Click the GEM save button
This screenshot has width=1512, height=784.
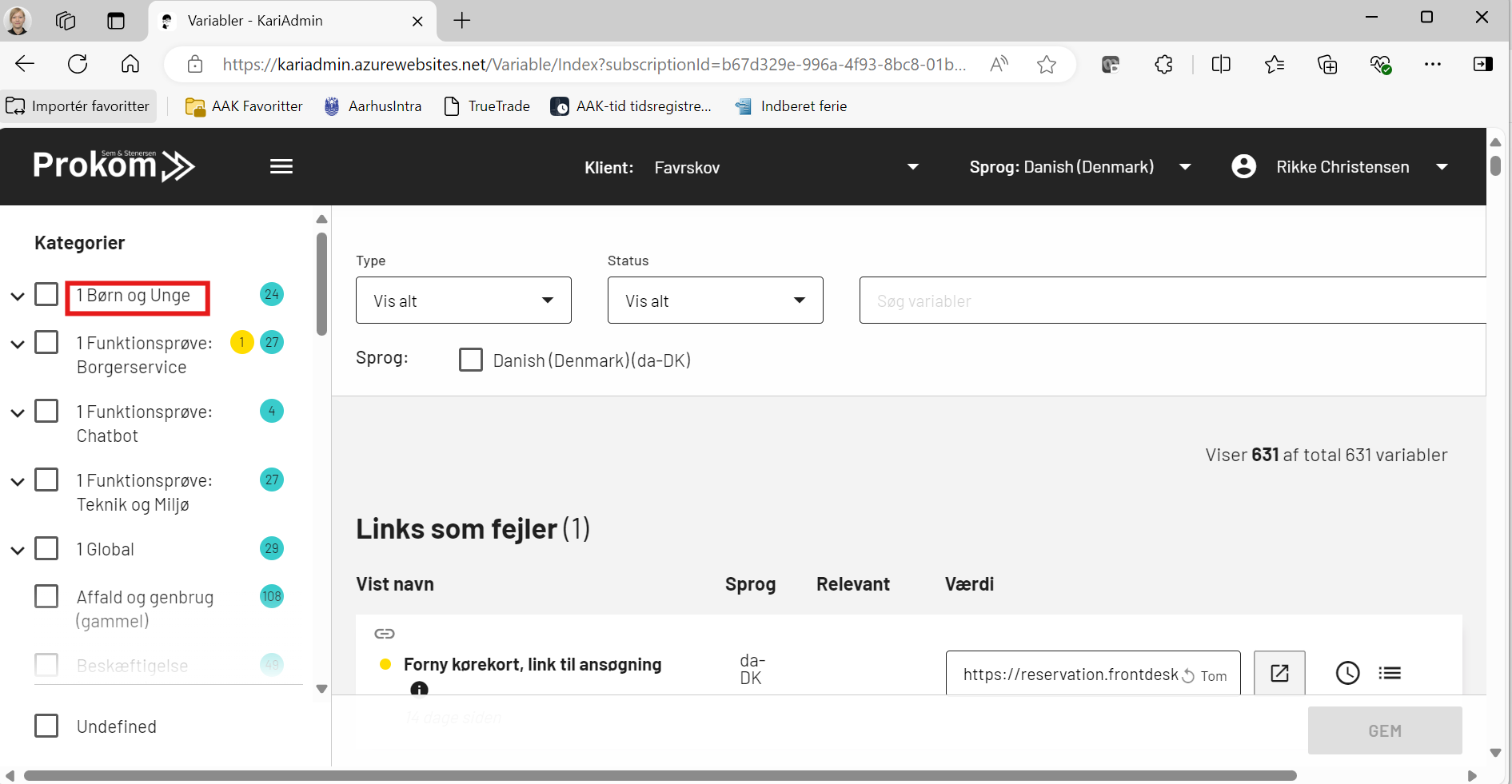click(x=1384, y=730)
